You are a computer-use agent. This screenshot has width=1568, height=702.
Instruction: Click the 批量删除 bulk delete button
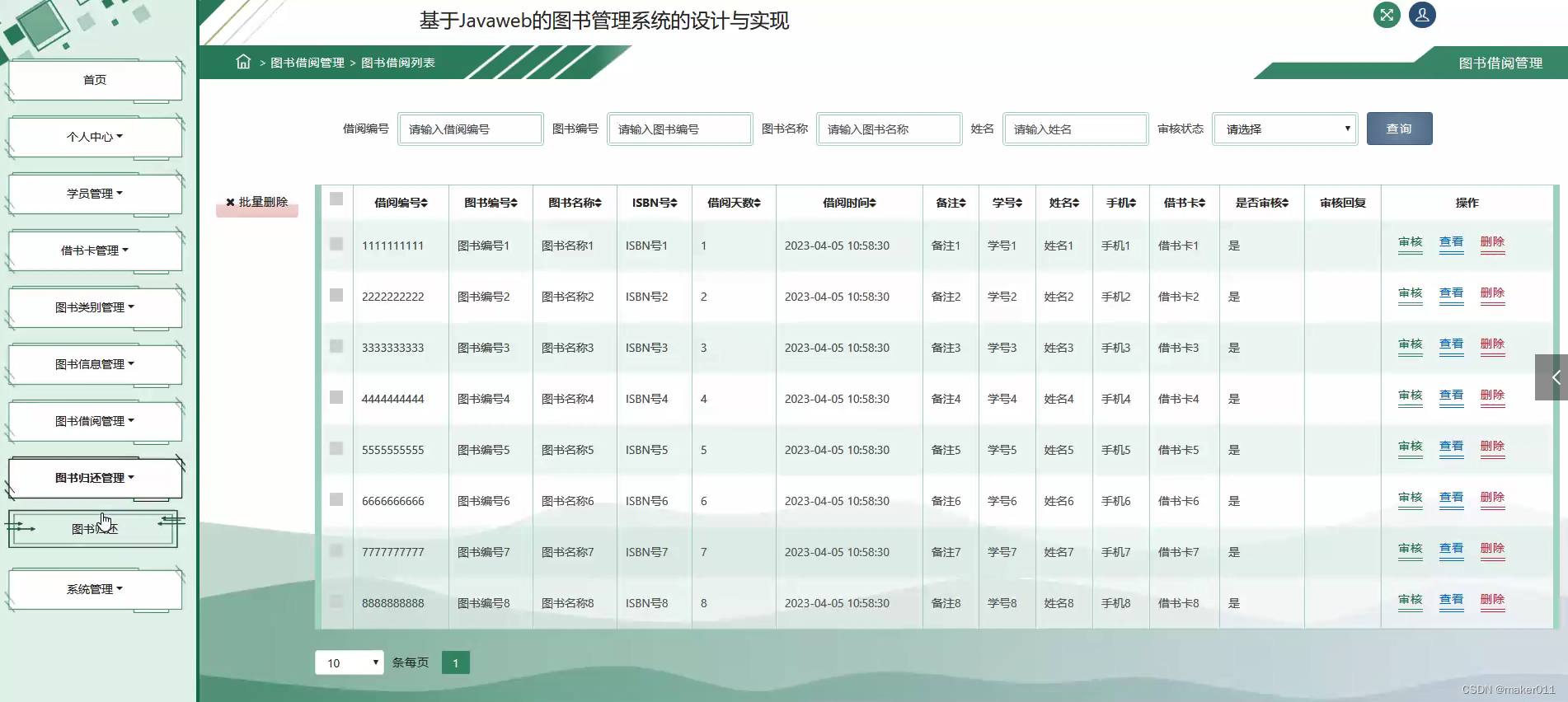257,203
